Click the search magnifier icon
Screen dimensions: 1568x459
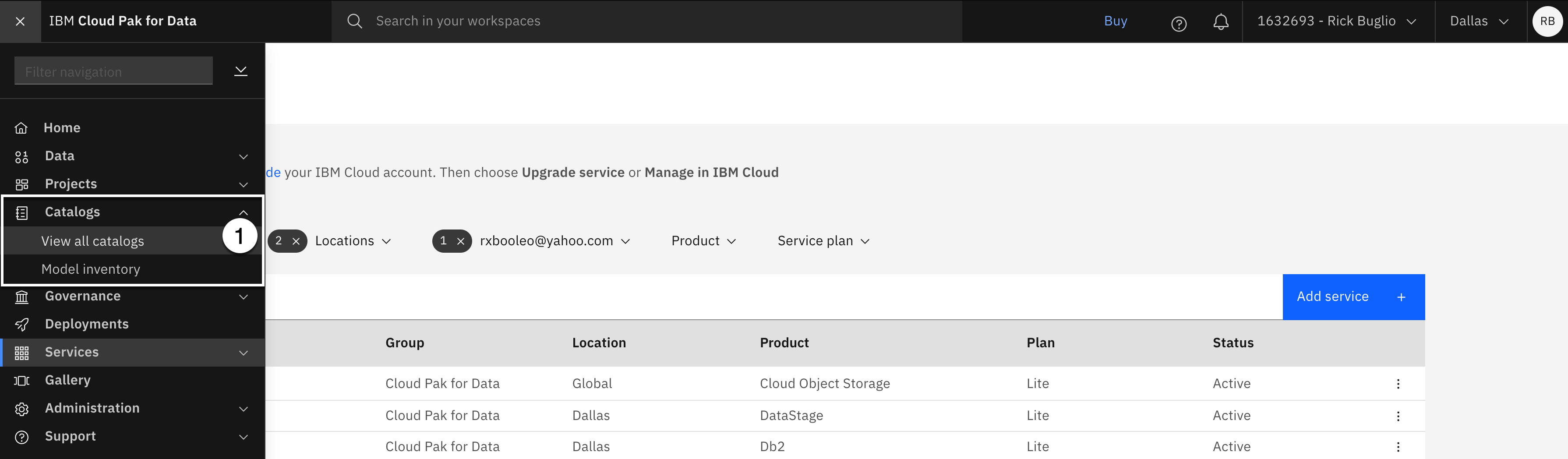354,21
